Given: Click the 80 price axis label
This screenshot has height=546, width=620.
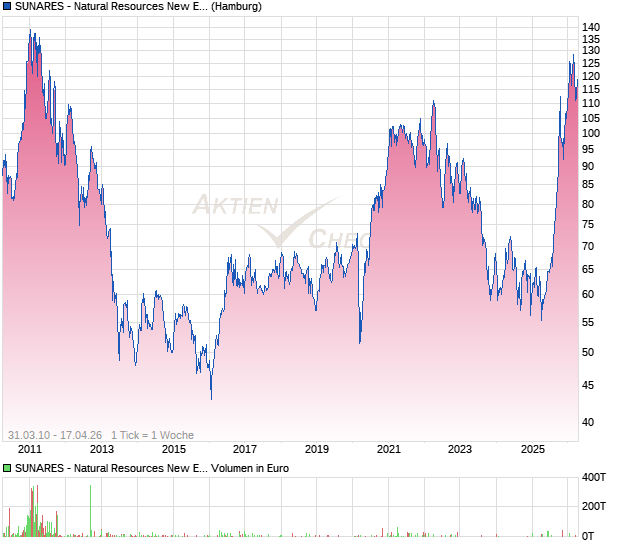Looking at the screenshot, I should point(588,204).
